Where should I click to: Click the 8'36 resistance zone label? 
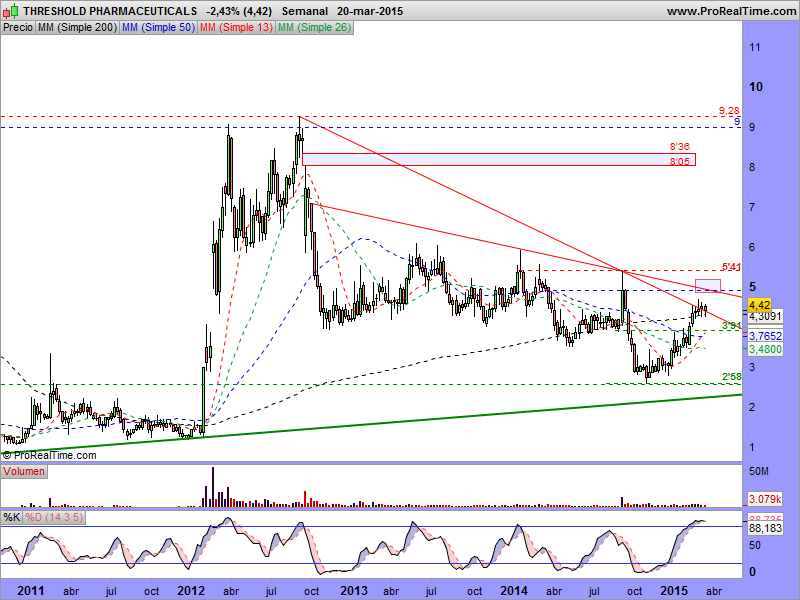(680, 146)
